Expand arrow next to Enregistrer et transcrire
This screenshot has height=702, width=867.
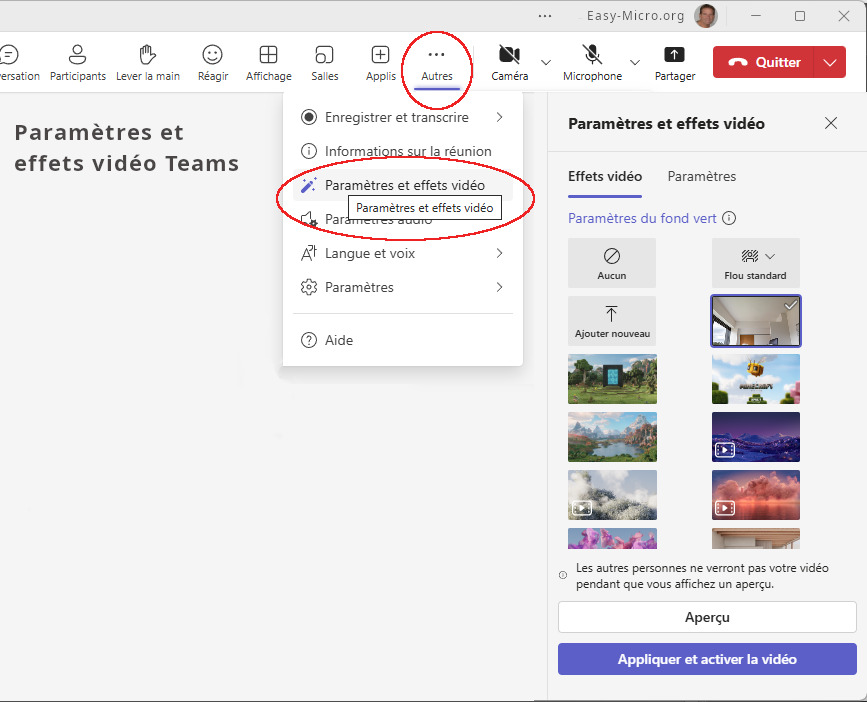click(x=499, y=117)
